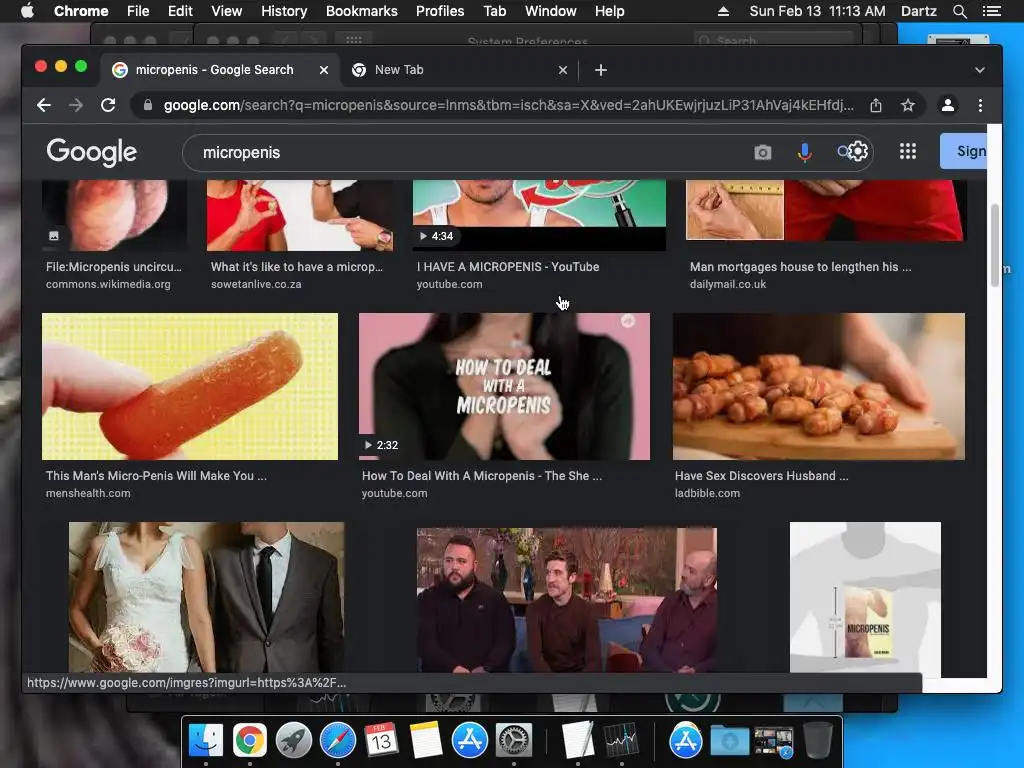Launch Safari from the Dock
The width and height of the screenshot is (1024, 768).
[338, 740]
